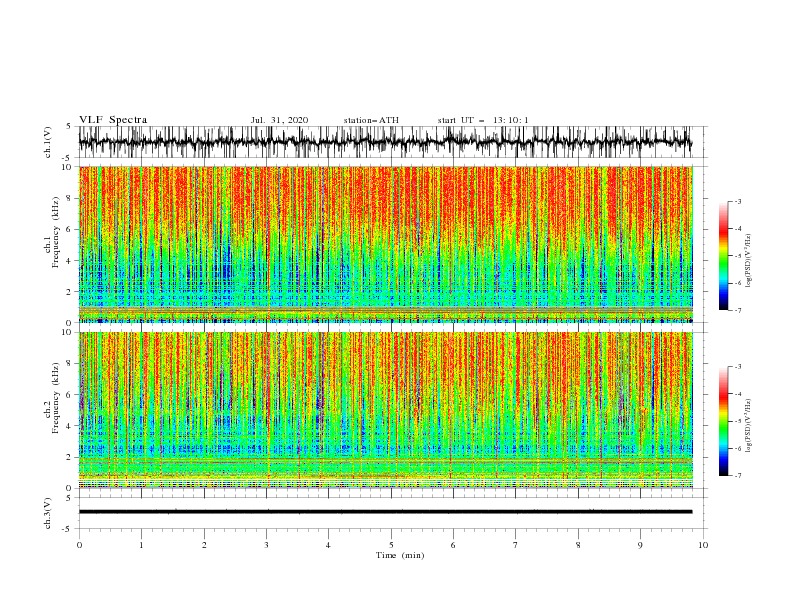Image resolution: width=792 pixels, height=612 pixels.
Task: Click time axis tick label '0'
Action: coord(79,545)
